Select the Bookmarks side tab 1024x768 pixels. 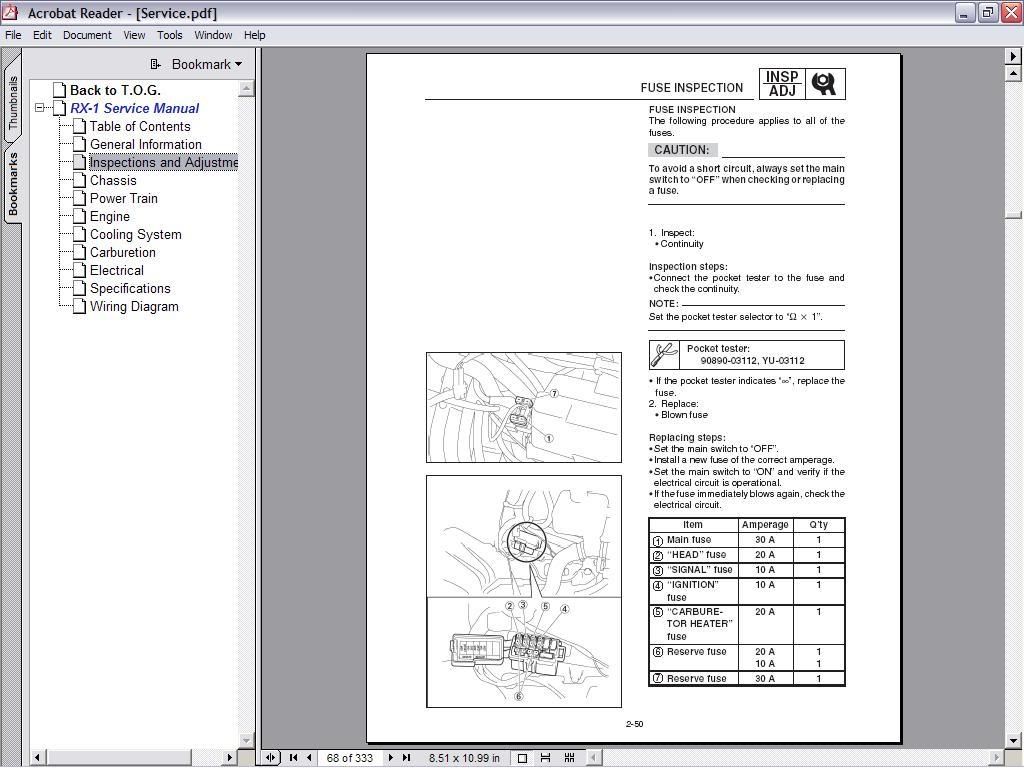click(x=12, y=184)
